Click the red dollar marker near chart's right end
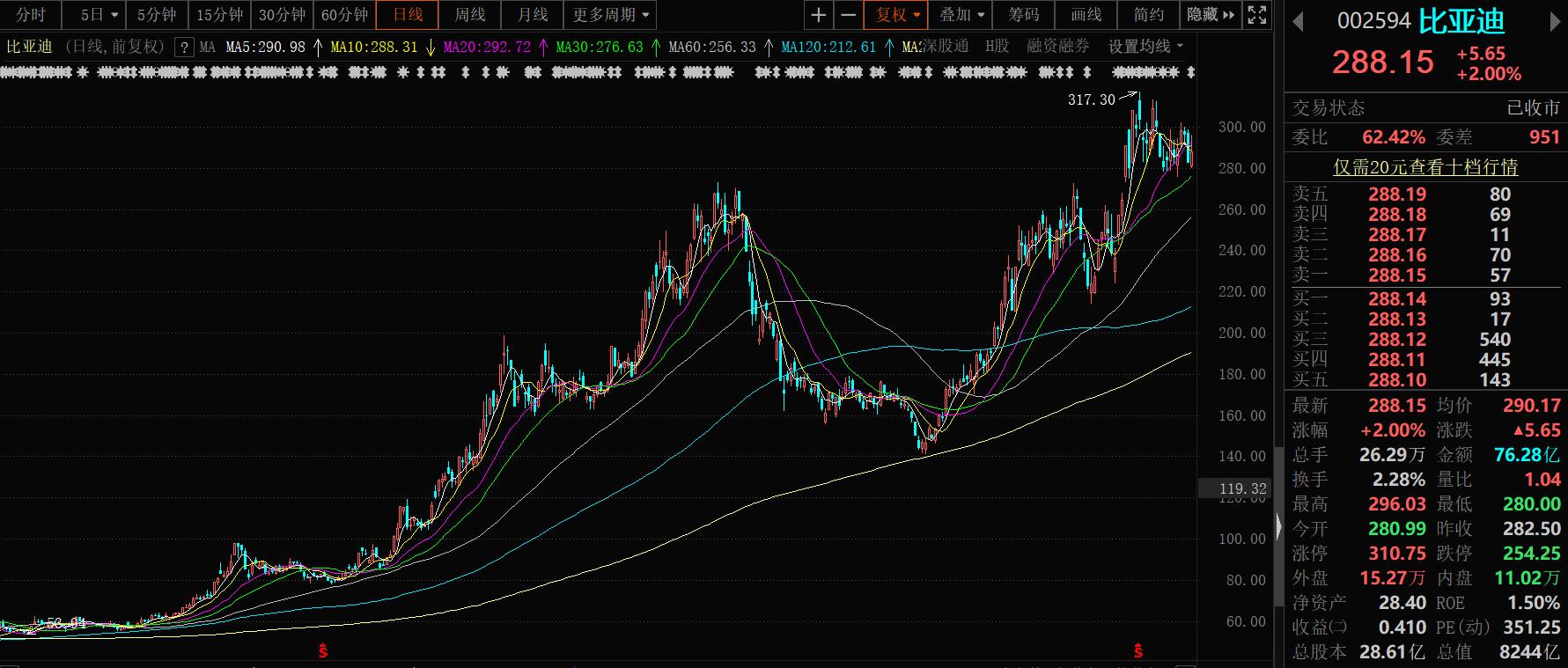Viewport: 1568px width, 668px height. tap(1138, 651)
